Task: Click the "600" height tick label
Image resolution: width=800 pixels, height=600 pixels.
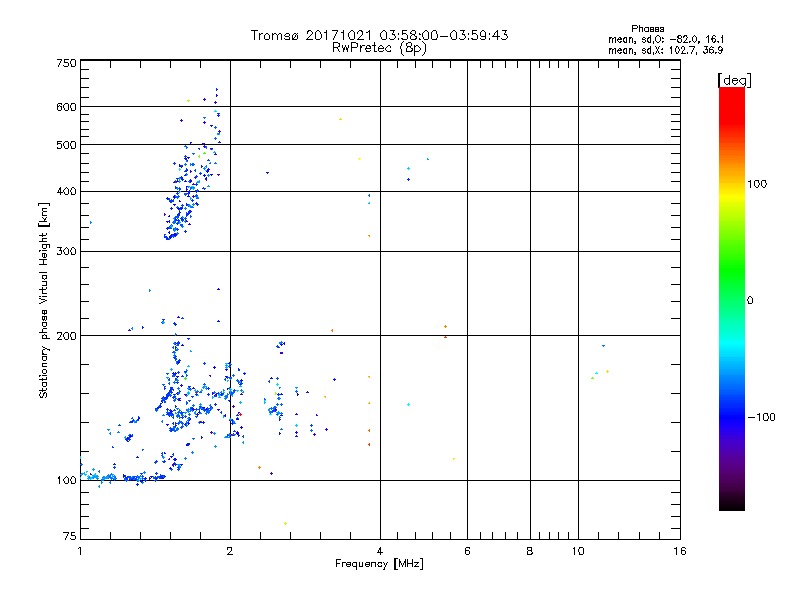Action: (x=67, y=107)
